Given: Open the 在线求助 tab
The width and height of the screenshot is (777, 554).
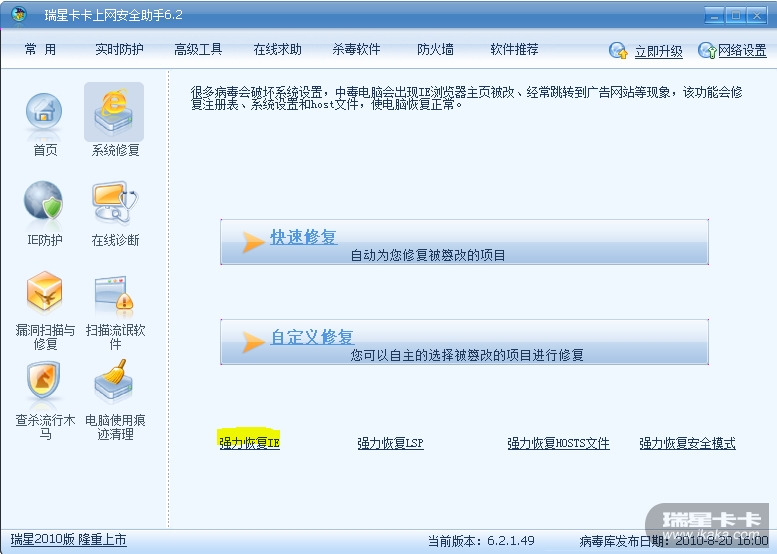Looking at the screenshot, I should (278, 50).
